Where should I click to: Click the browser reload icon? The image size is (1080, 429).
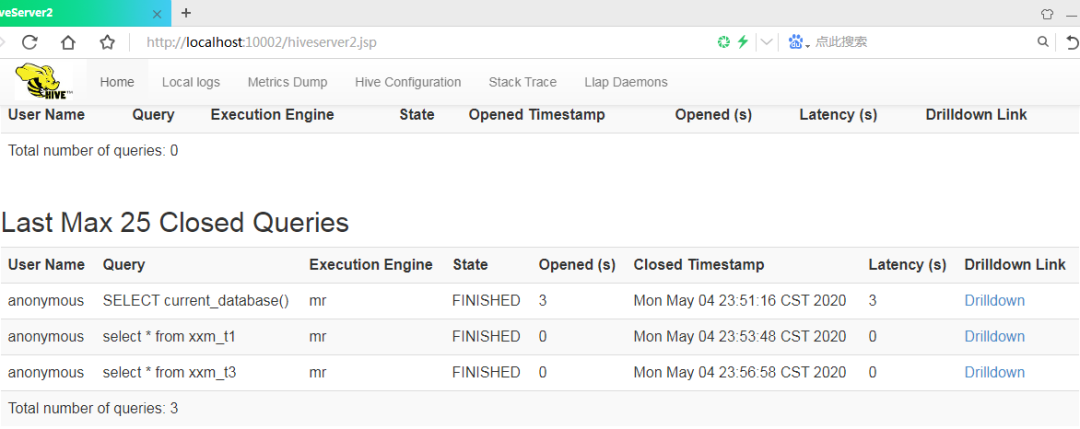click(30, 43)
